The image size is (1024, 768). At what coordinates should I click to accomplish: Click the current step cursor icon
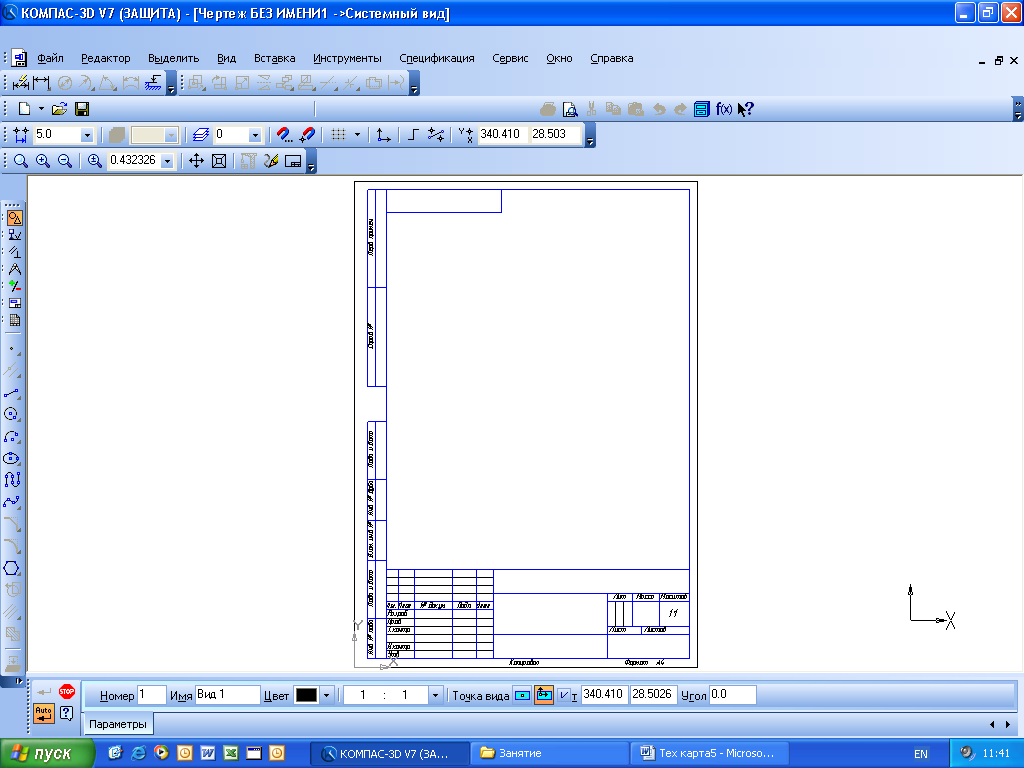[x=21, y=135]
